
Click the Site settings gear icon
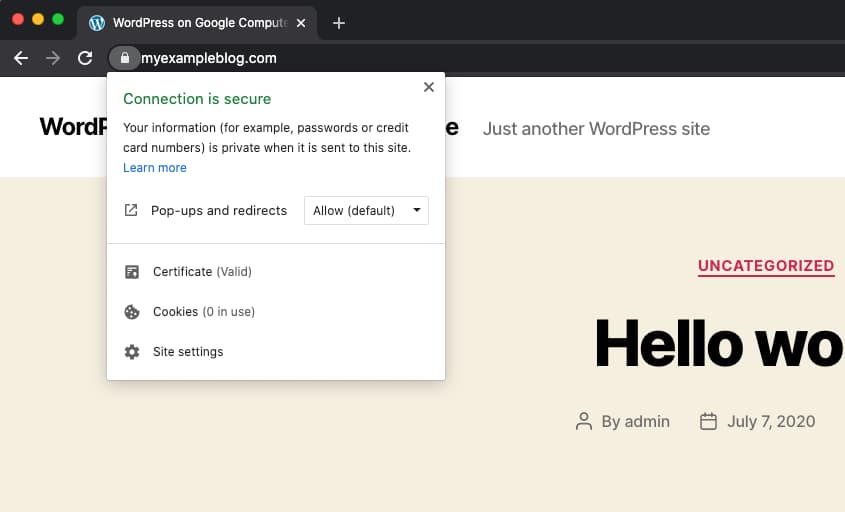(132, 351)
